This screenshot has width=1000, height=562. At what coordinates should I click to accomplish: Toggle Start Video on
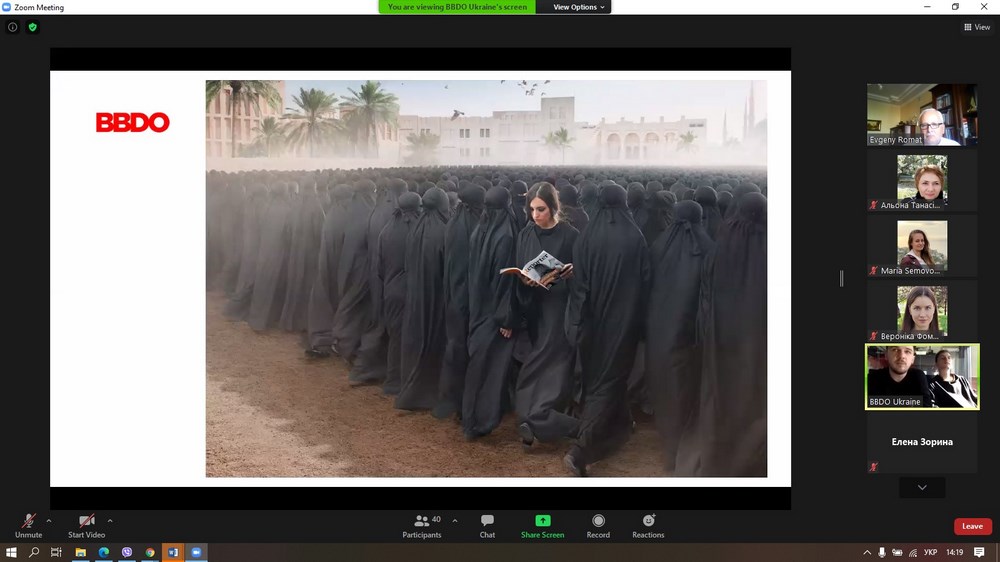click(87, 526)
